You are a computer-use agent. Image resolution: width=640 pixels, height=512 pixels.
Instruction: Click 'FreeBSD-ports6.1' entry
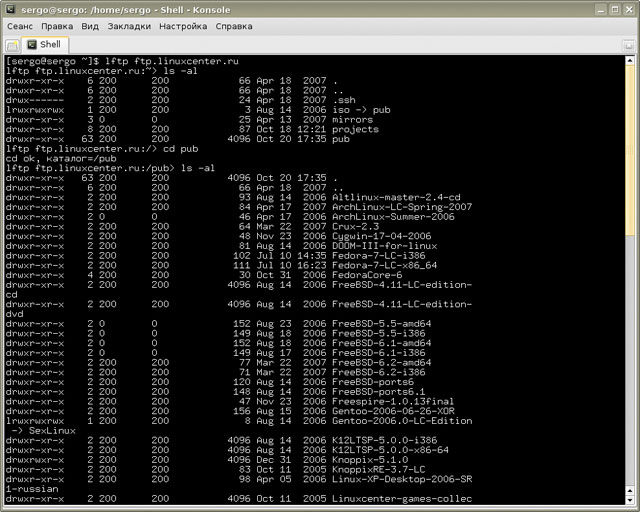tap(379, 392)
